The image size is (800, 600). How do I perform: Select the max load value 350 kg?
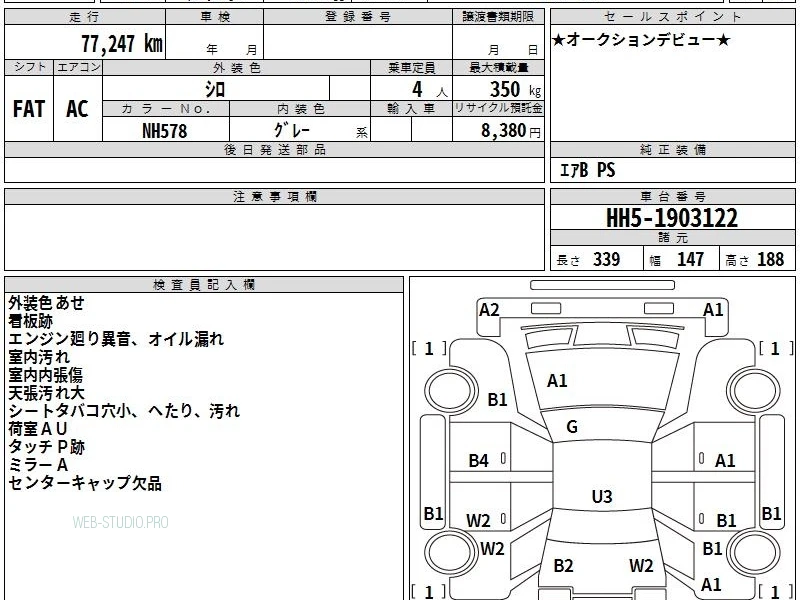pyautogui.click(x=515, y=90)
